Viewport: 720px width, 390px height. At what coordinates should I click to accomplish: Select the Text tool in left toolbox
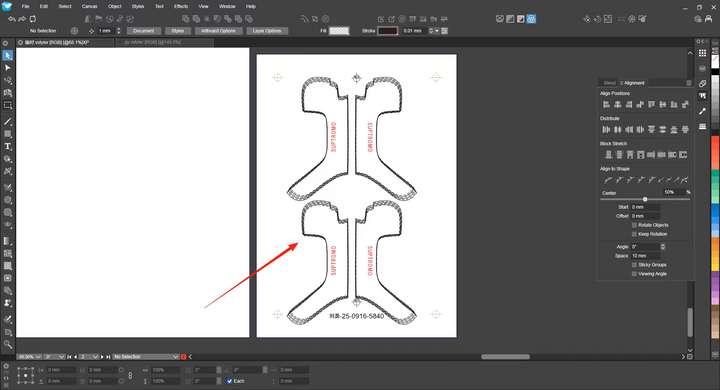[7, 147]
